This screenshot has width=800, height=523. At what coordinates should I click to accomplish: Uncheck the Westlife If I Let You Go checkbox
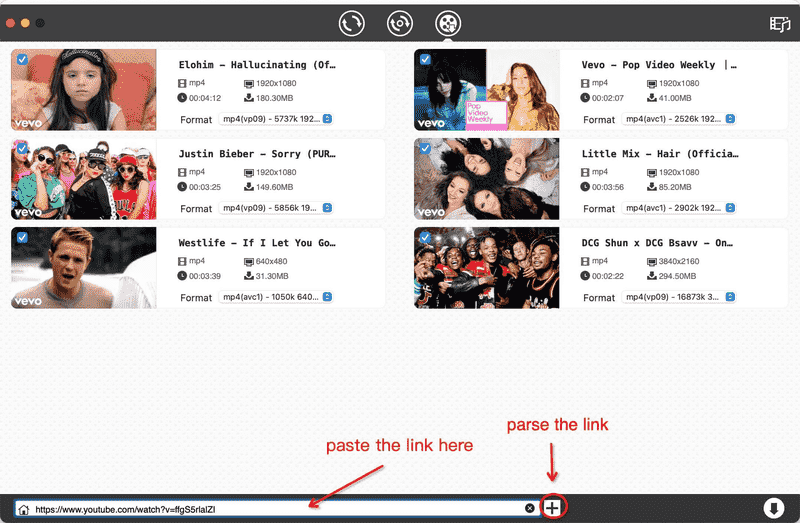click(x=22, y=237)
